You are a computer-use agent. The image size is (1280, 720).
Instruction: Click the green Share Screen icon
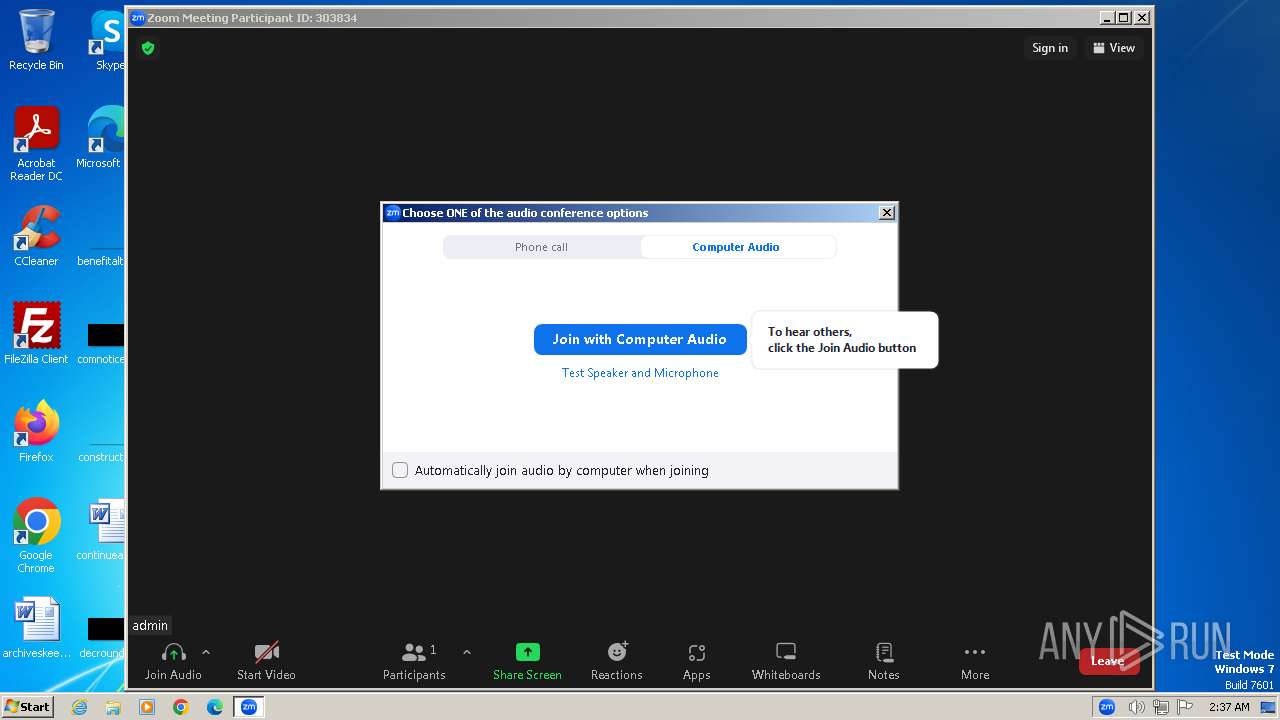(x=527, y=652)
